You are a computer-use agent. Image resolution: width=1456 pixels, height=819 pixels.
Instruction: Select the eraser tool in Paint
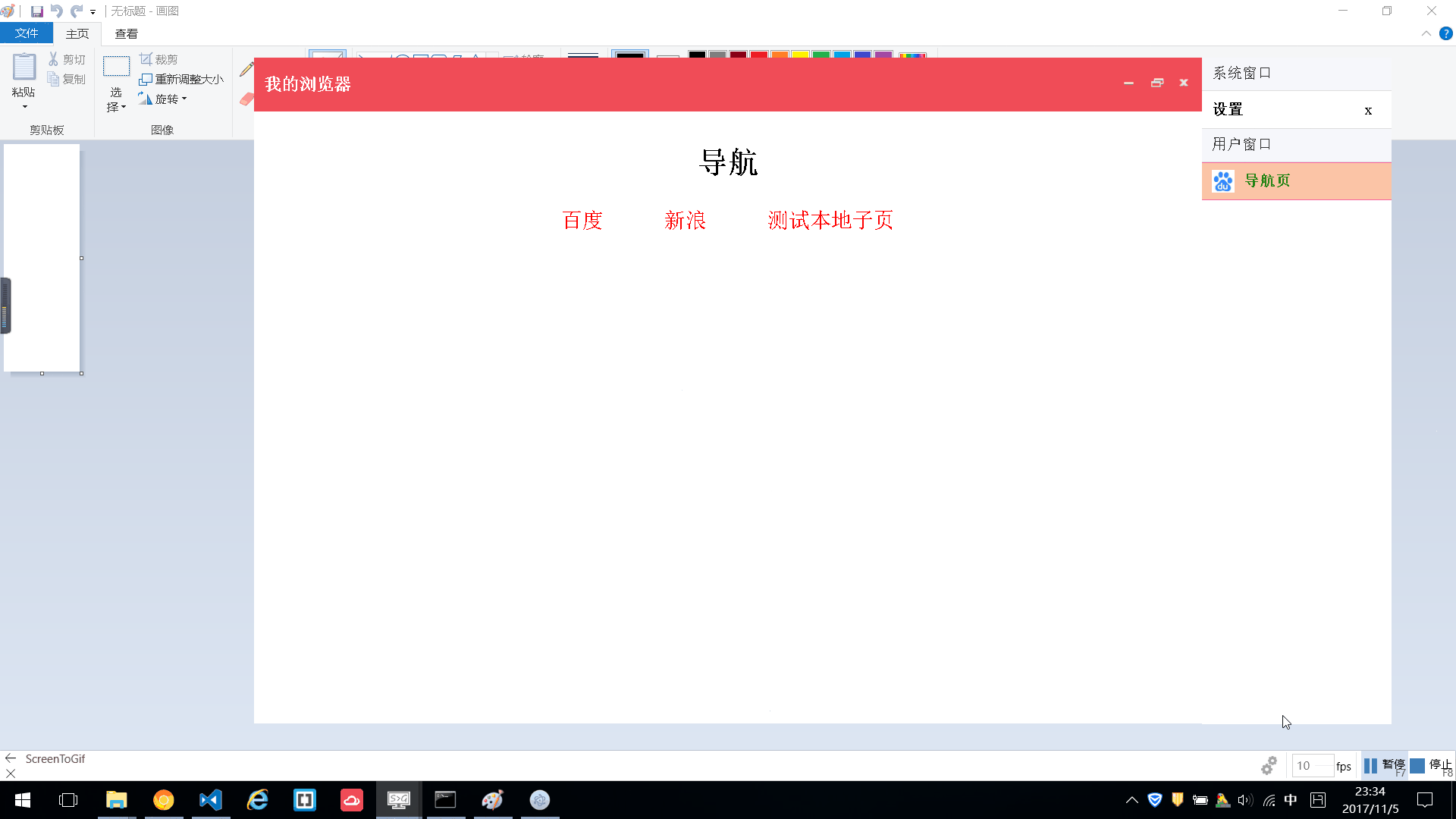coord(246,99)
